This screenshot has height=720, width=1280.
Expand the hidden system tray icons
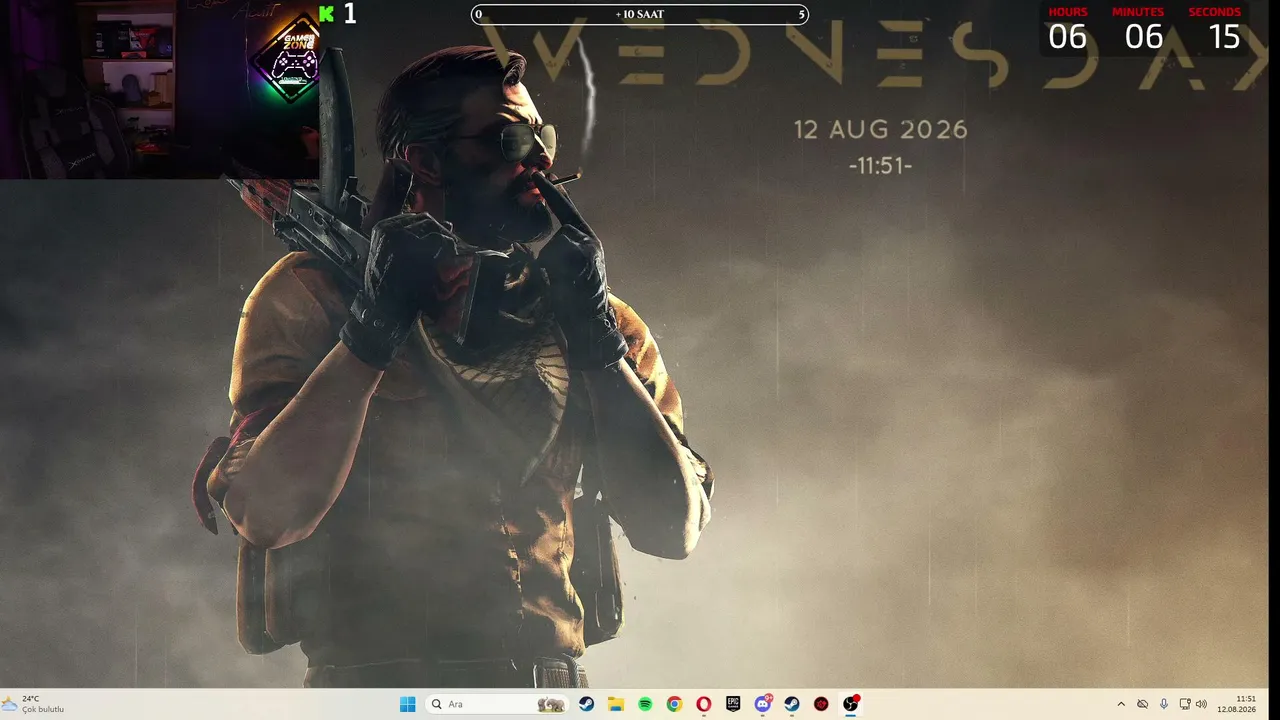[1121, 704]
